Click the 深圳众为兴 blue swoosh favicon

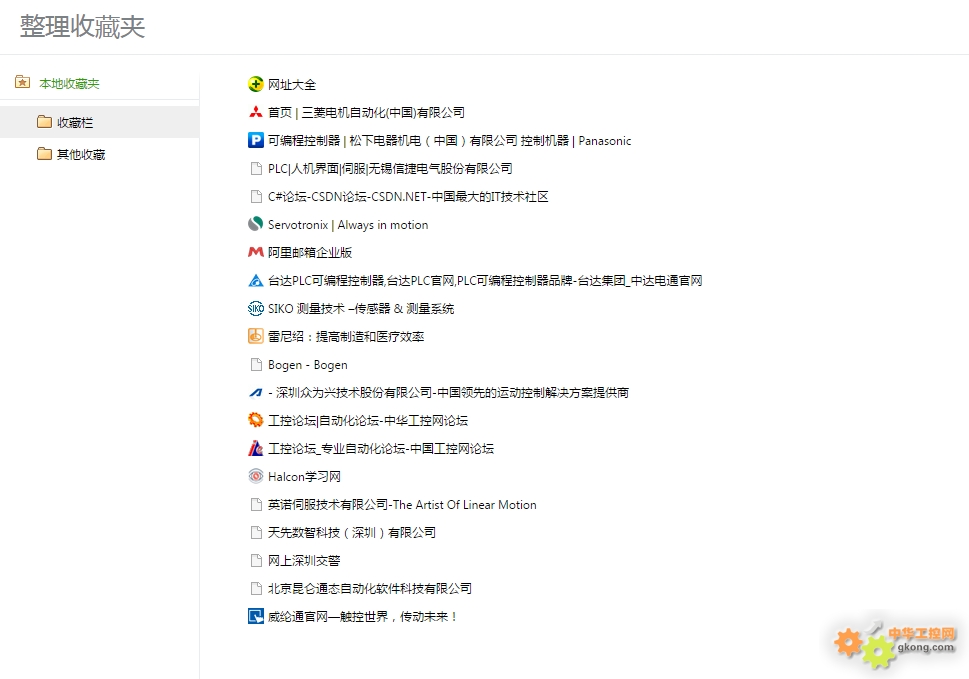click(255, 392)
